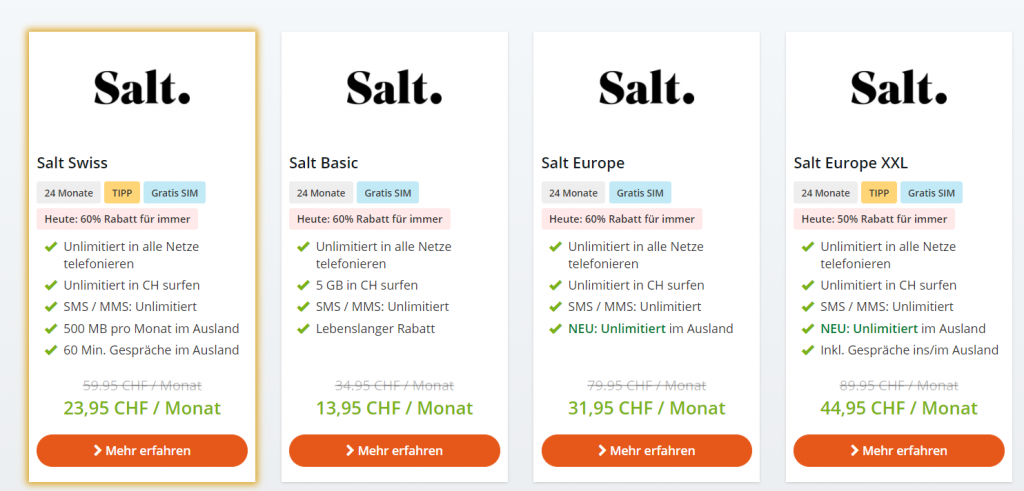Click the 13,95 CHF / Monat price

tap(394, 408)
